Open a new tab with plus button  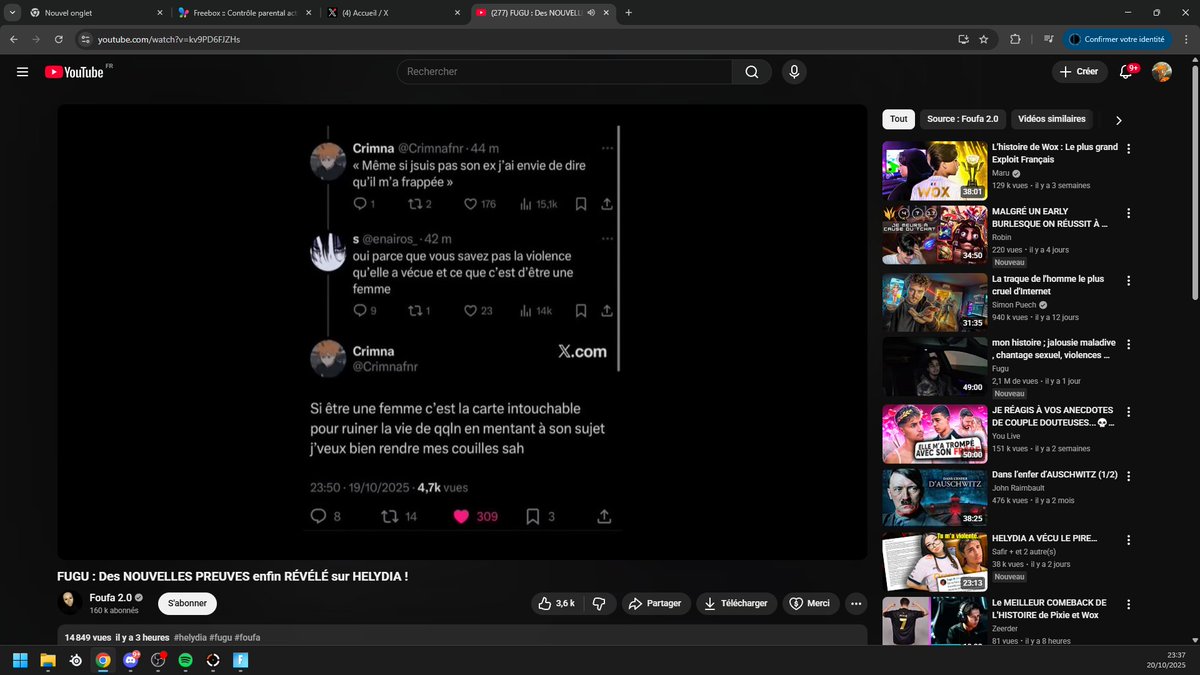click(628, 13)
